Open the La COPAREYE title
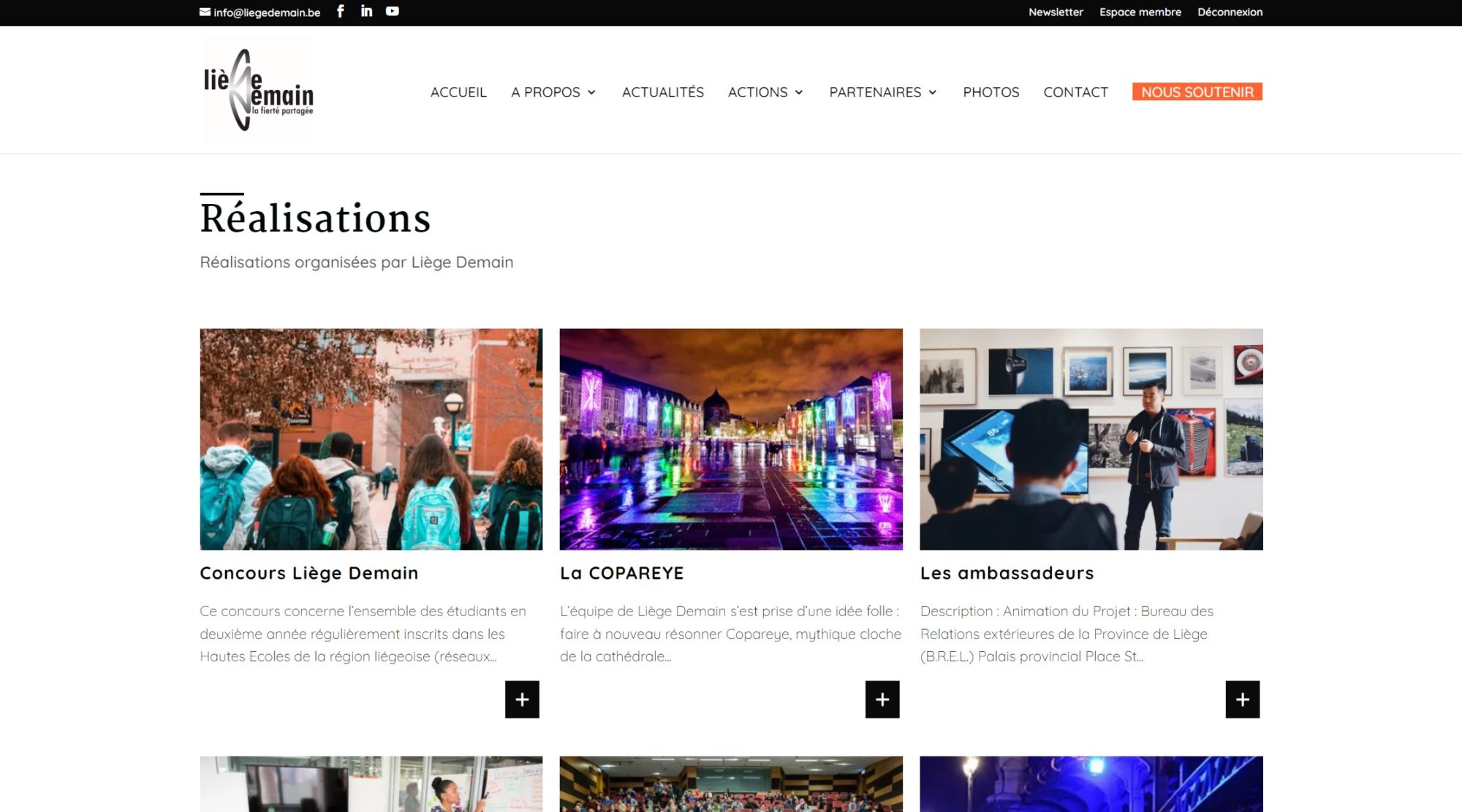 pyautogui.click(x=622, y=573)
